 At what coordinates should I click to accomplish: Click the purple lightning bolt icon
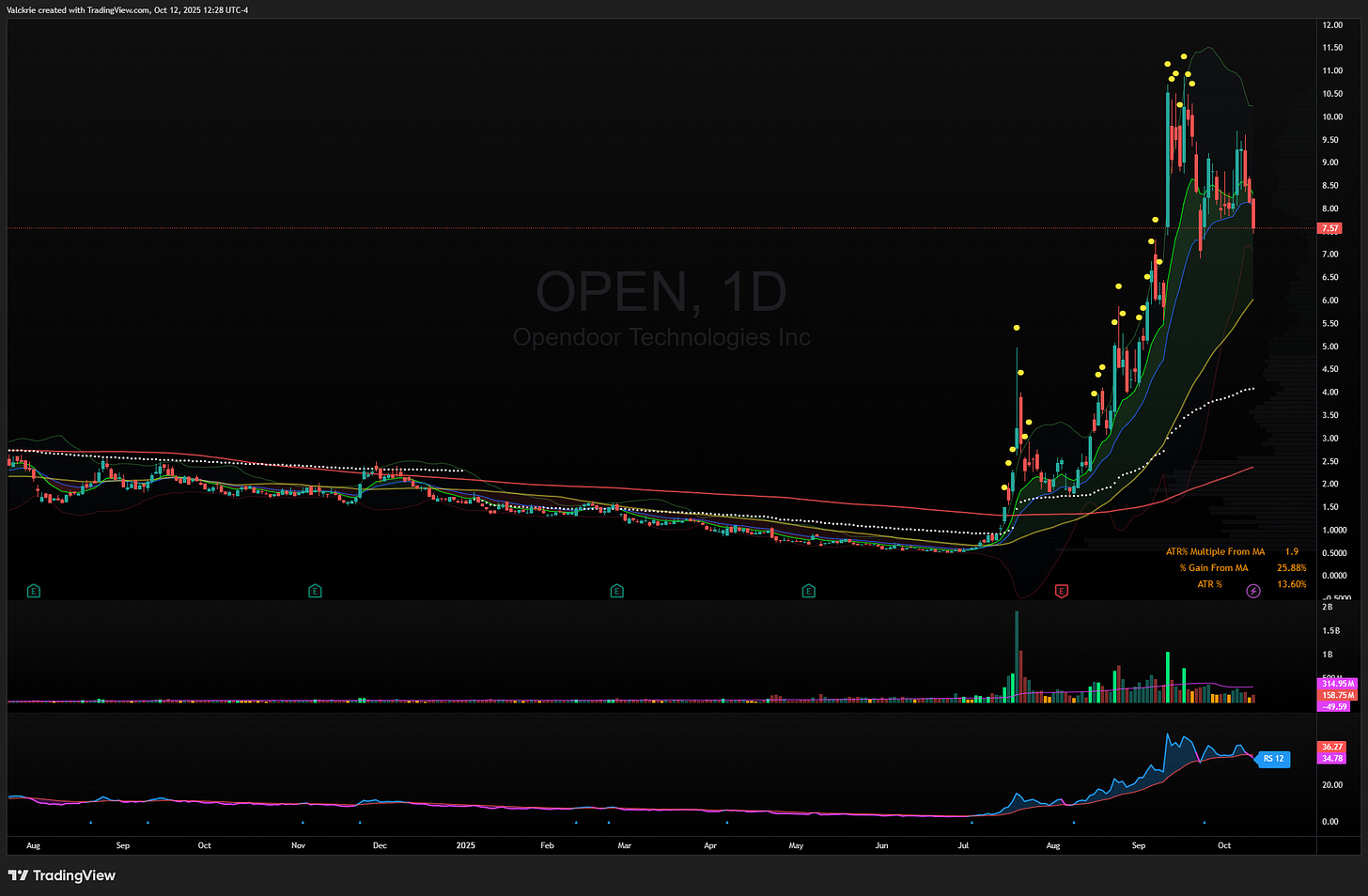pos(1253,591)
